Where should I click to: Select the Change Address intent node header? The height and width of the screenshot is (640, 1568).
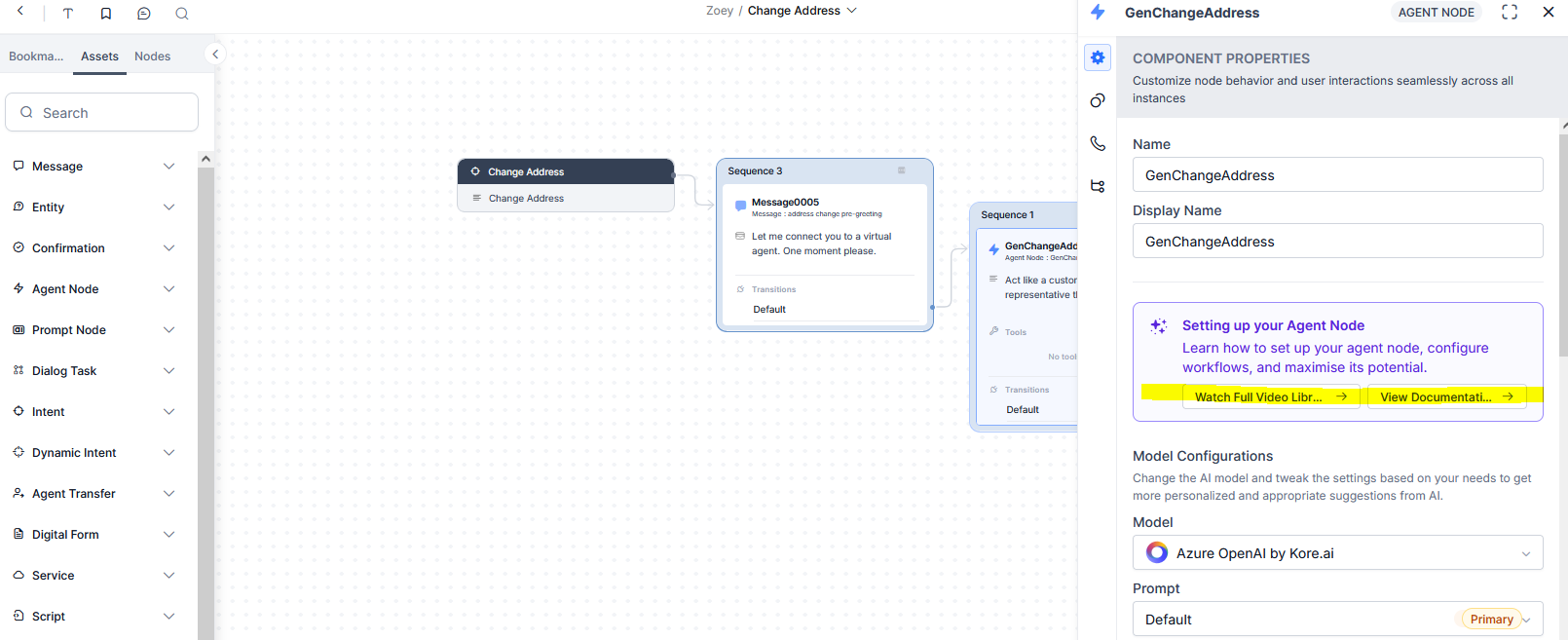pyautogui.click(x=566, y=171)
